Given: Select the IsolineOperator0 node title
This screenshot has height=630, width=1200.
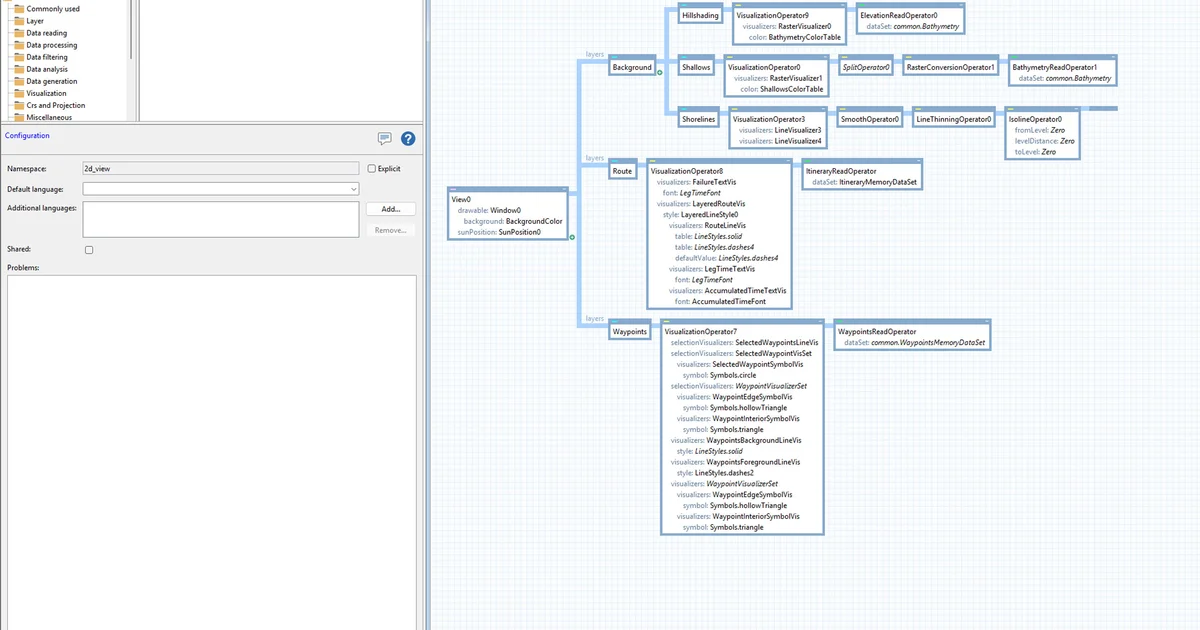Looking at the screenshot, I should tap(1035, 119).
